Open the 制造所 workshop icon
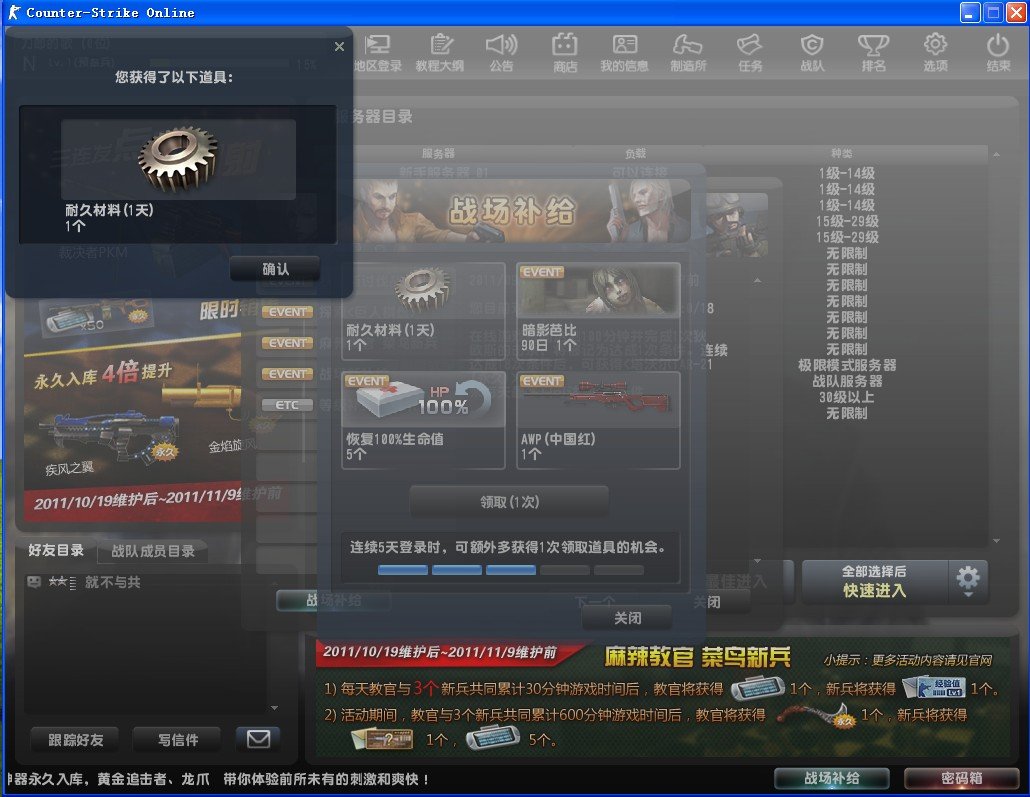The height and width of the screenshot is (797, 1030). coord(688,53)
